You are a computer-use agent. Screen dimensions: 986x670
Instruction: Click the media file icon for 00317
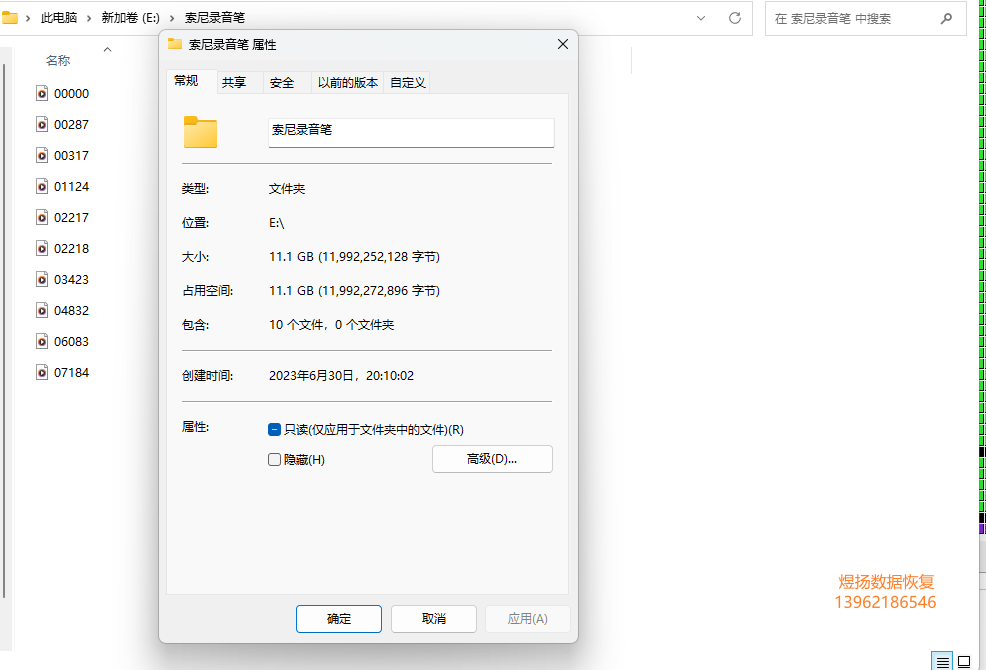42,155
